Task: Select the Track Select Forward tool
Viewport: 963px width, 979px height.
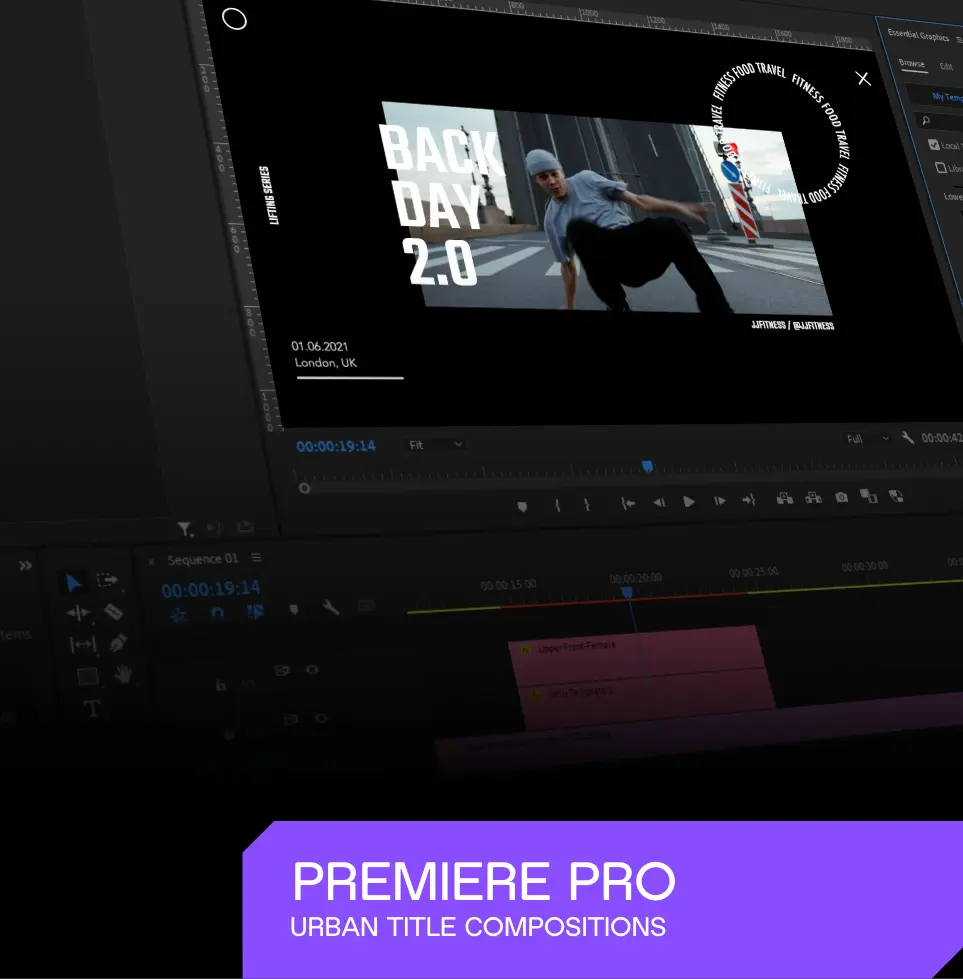Action: (107, 580)
